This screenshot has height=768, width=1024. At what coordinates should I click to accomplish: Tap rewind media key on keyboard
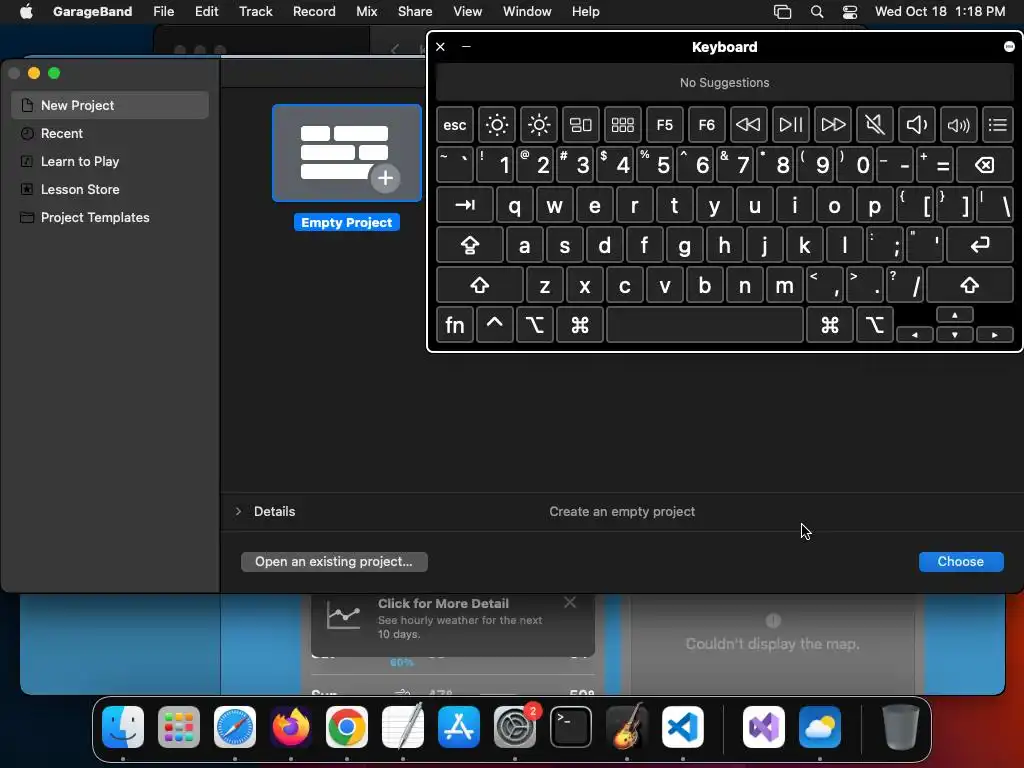click(748, 125)
